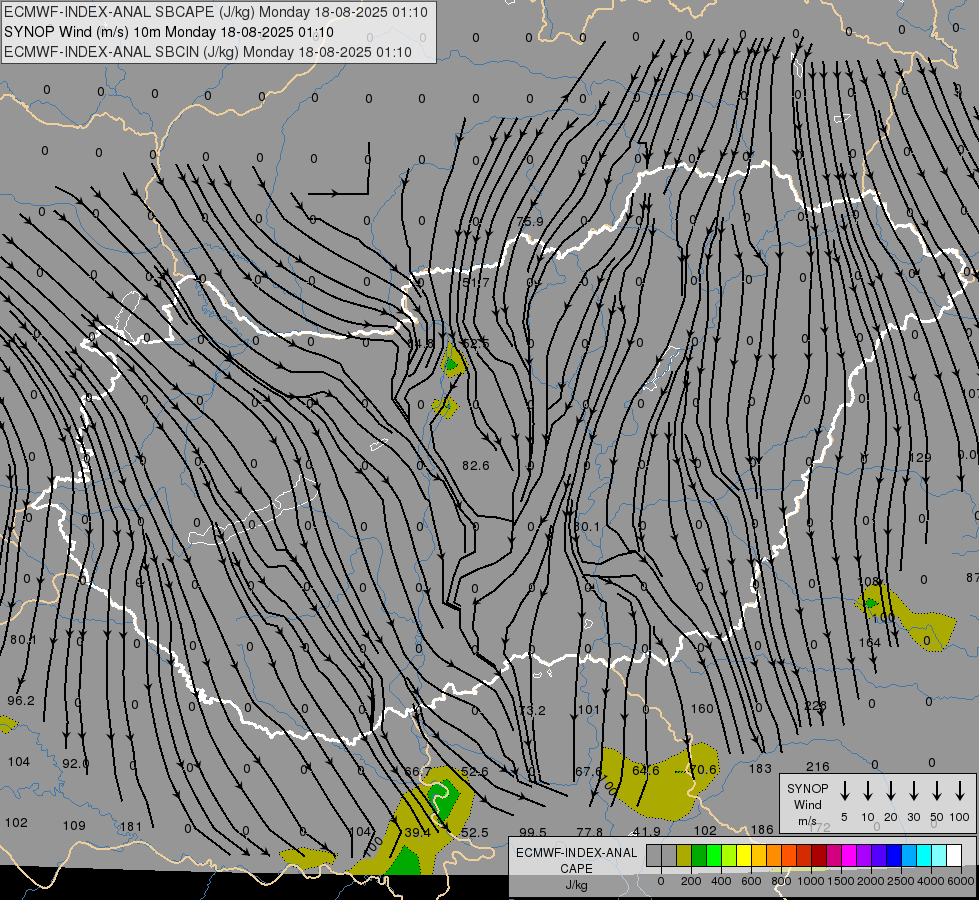The height and width of the screenshot is (900, 979).
Task: Click the map value 70.6
Action: [703, 769]
